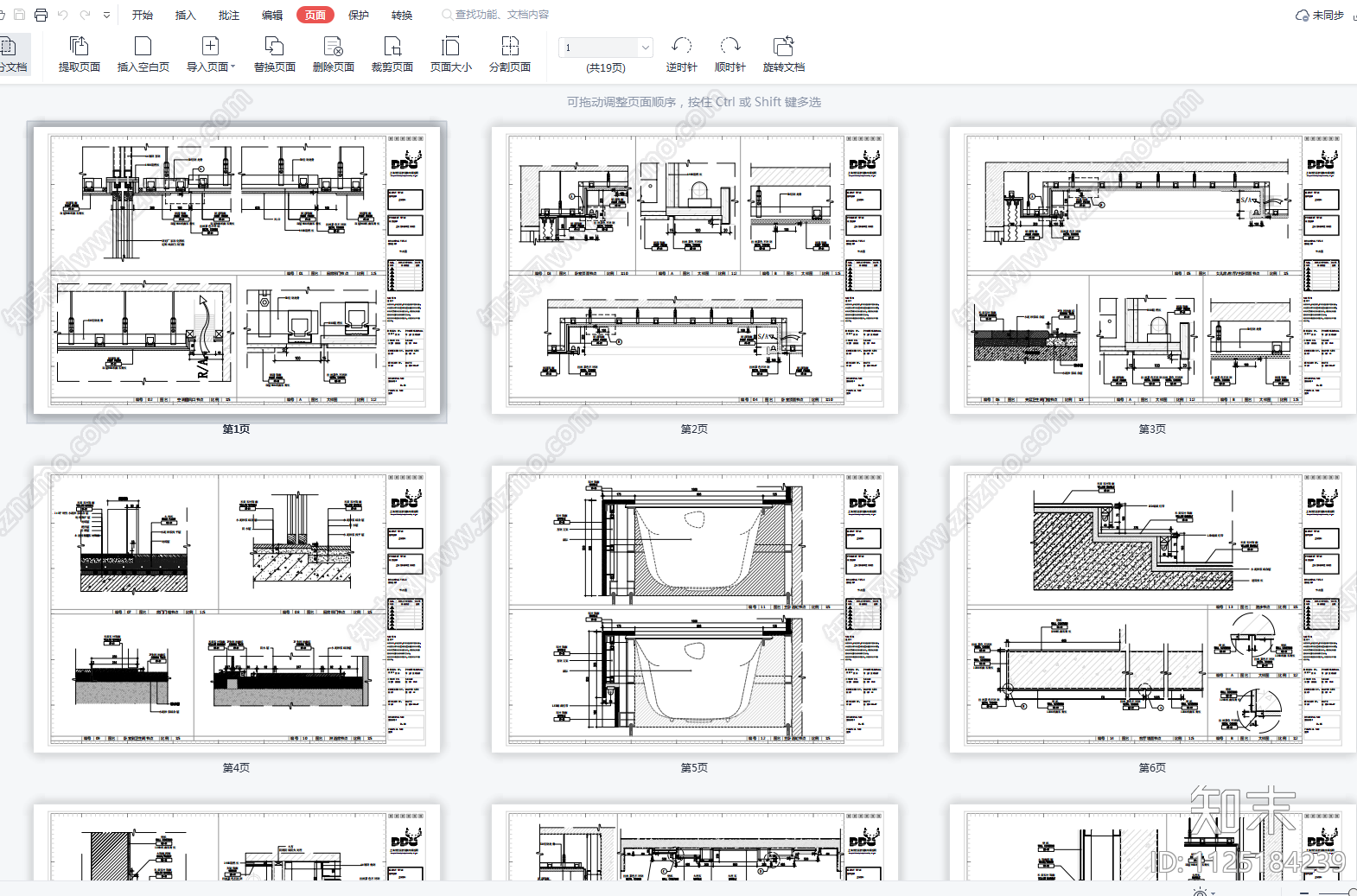
Task: Click Split Pages (分割页面) icon
Action: [x=510, y=46]
